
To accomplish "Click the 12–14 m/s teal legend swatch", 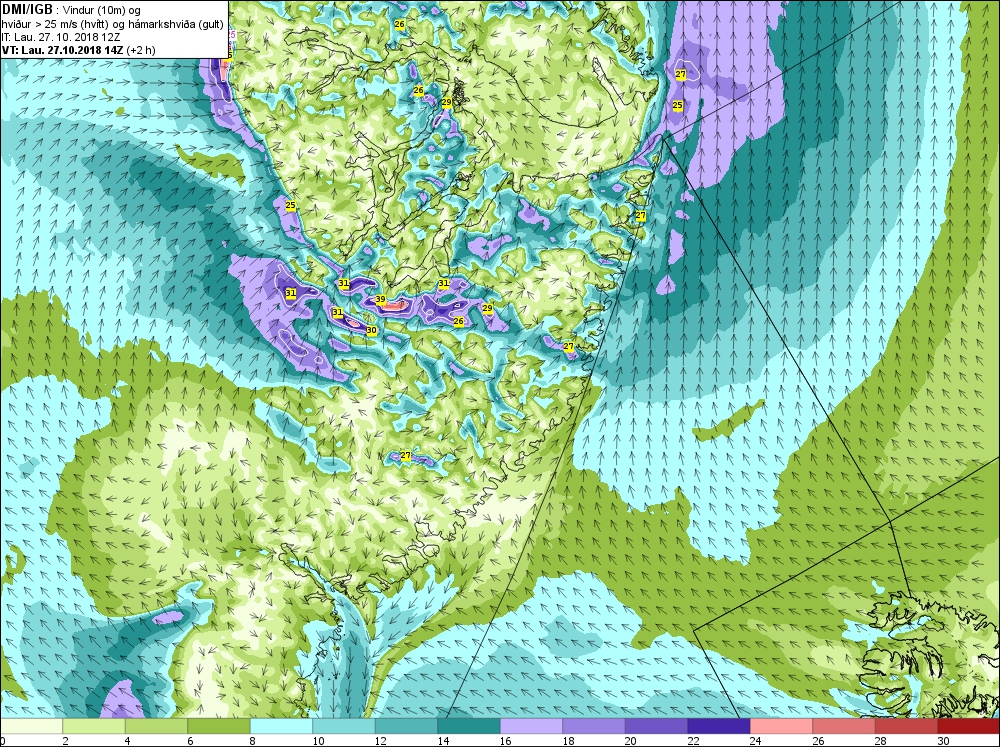I will (406, 726).
